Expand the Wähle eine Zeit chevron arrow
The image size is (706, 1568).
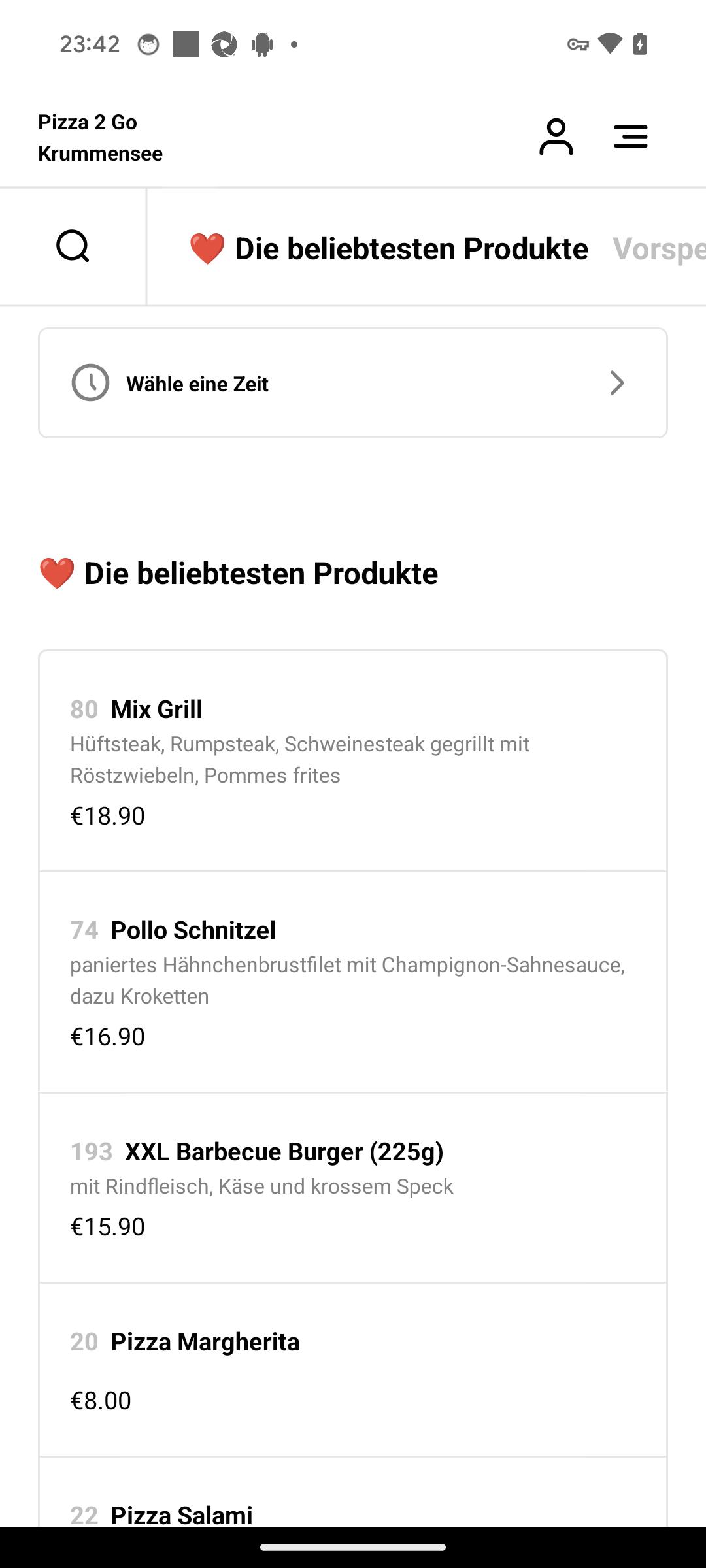click(616, 383)
